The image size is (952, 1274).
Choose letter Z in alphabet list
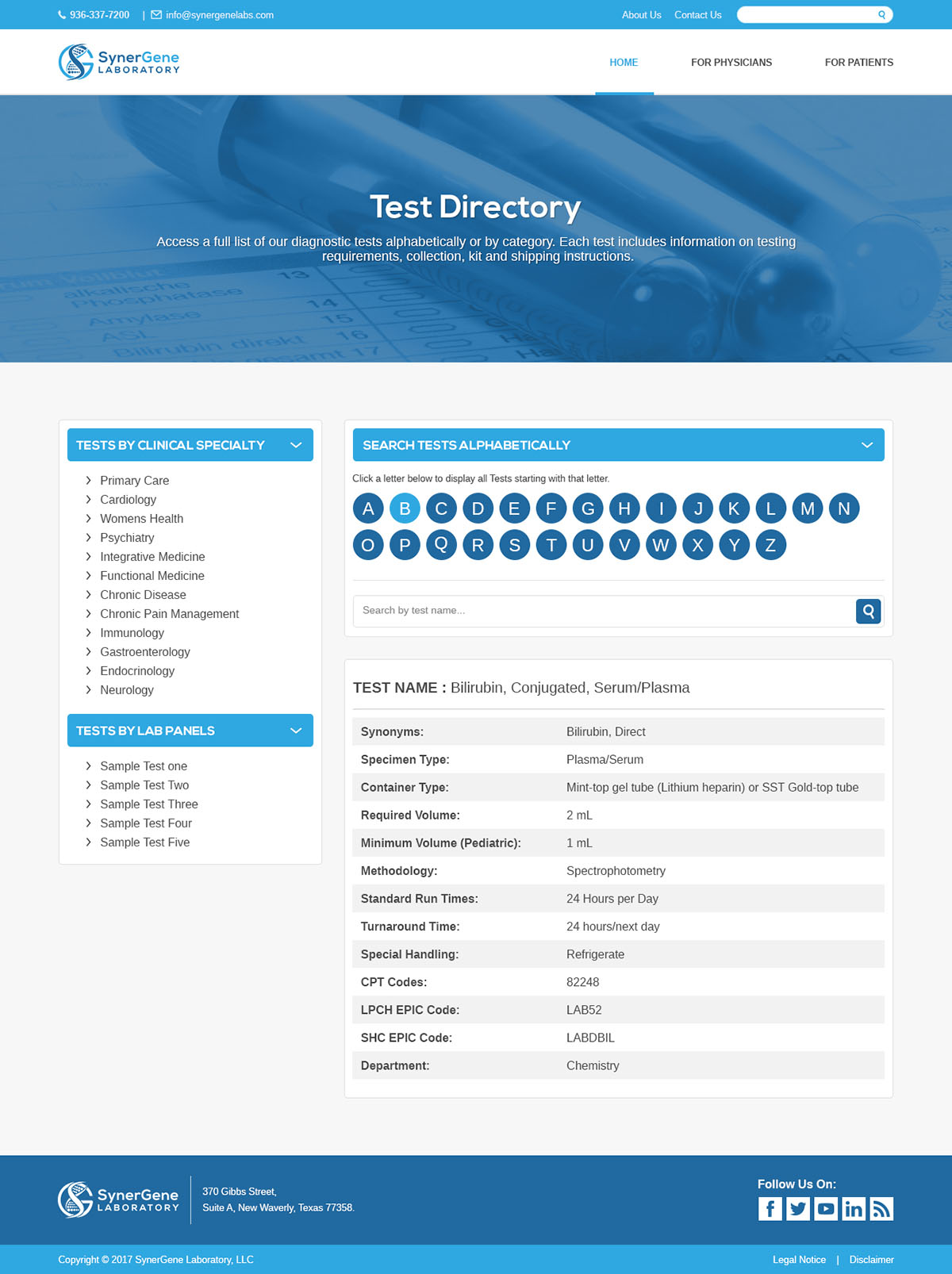pos(770,545)
